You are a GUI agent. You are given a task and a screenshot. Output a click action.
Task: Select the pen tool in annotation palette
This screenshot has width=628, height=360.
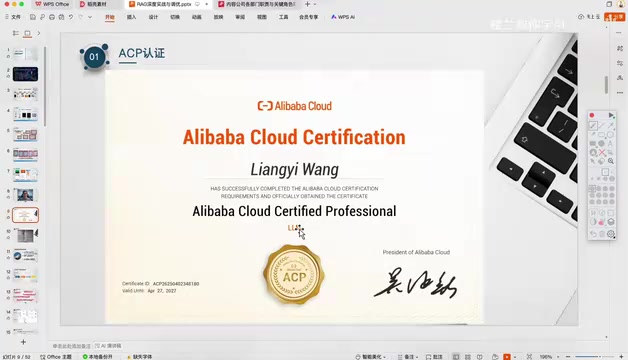[x=593, y=125]
